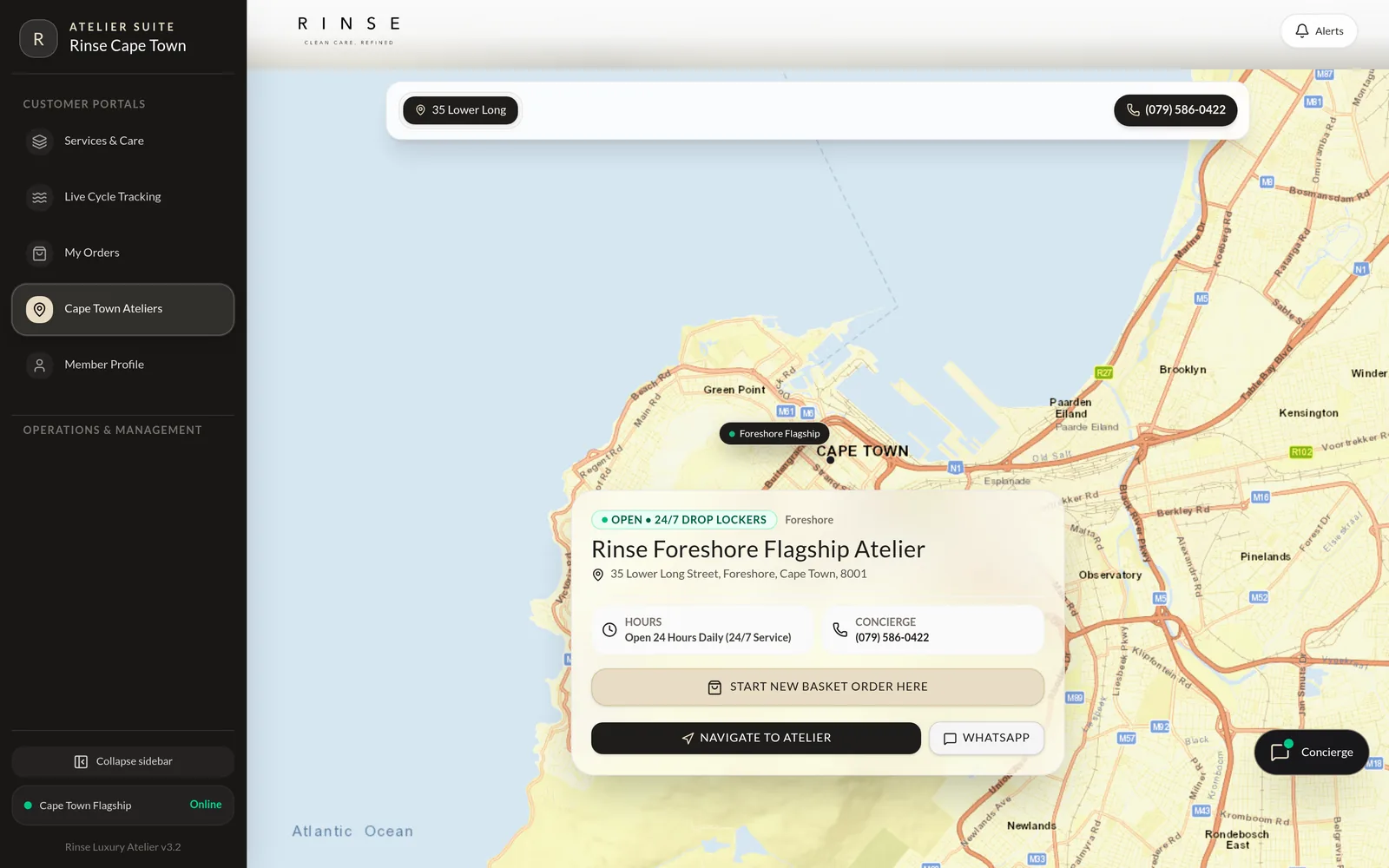Screen dimensions: 1389x868
Task: Open WhatsApp chat
Action: tap(986, 738)
